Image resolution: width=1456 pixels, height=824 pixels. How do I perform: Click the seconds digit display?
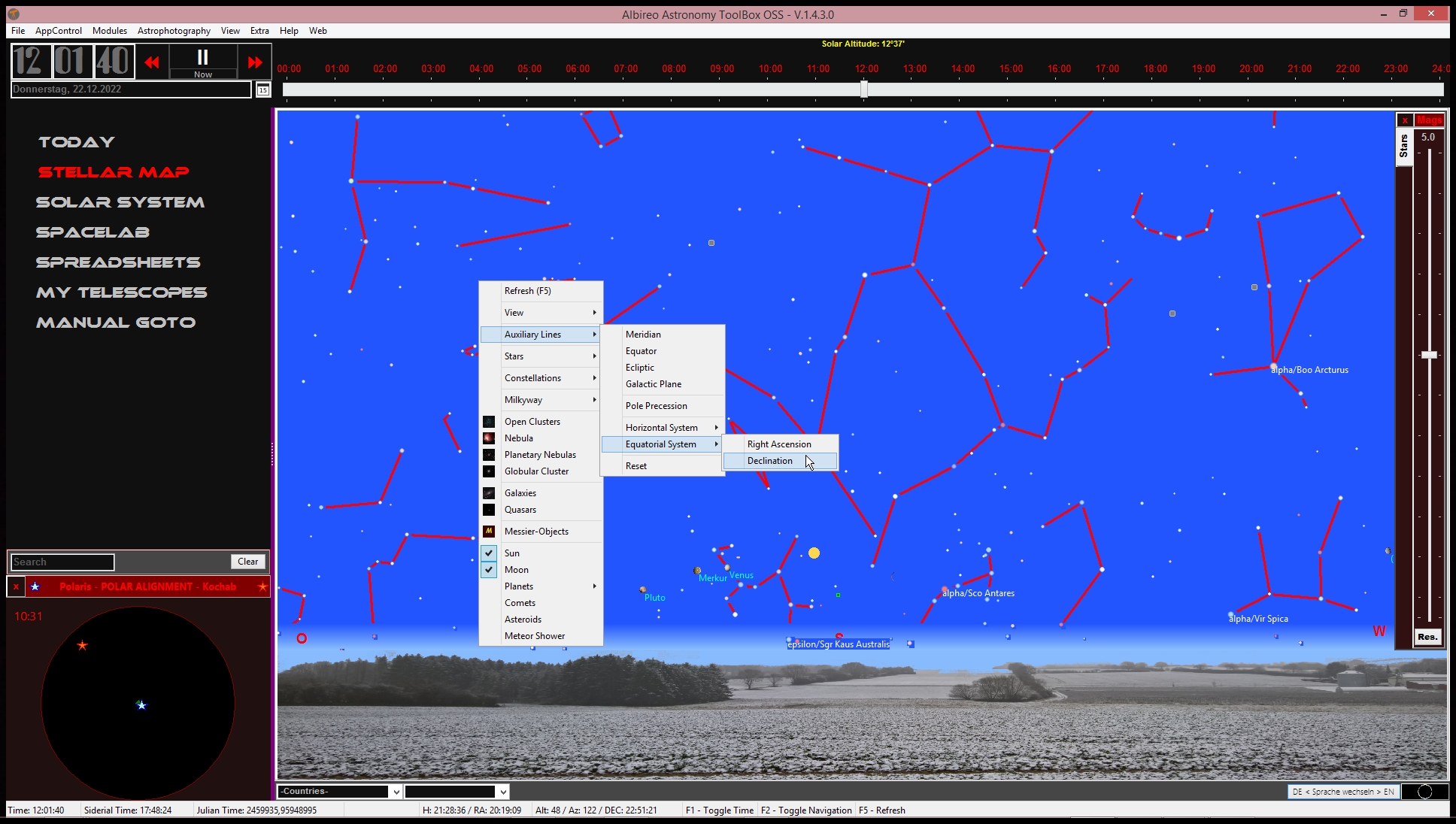point(114,61)
